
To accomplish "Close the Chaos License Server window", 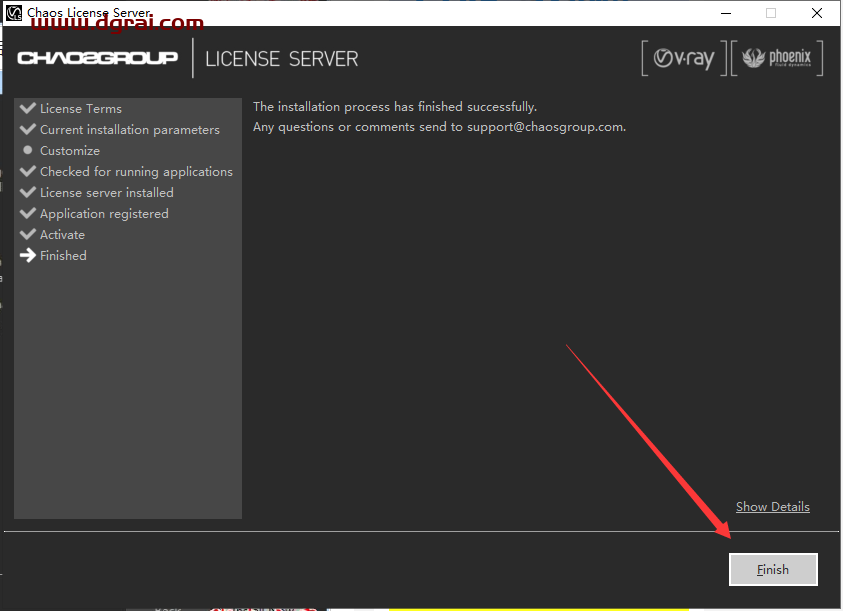I will coord(819,13).
